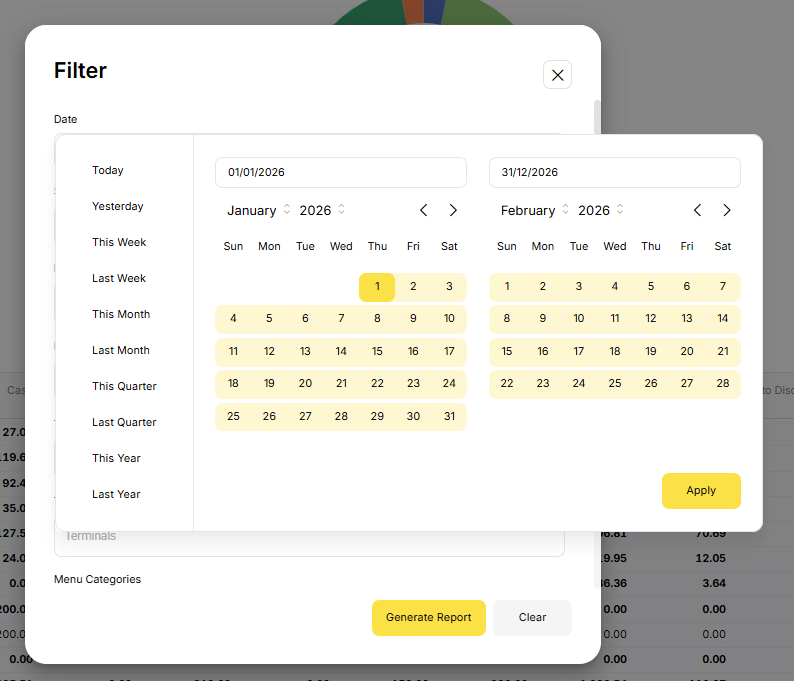The width and height of the screenshot is (794, 681).
Task: Click table value 12.05 in background report
Action: pyautogui.click(x=710, y=558)
